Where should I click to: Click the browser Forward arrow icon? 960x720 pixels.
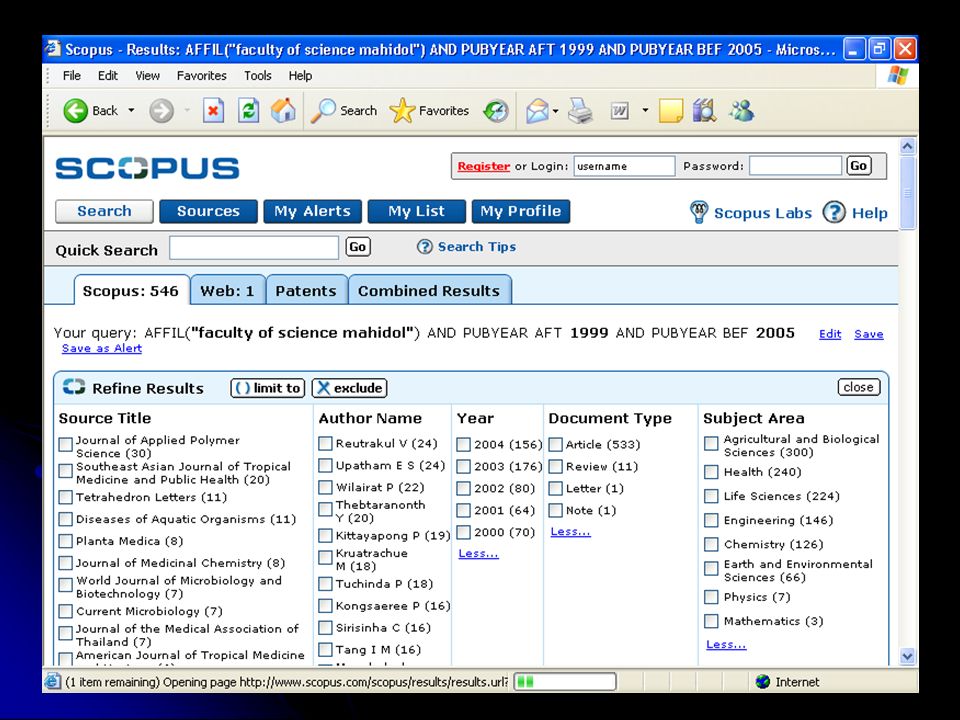(162, 111)
